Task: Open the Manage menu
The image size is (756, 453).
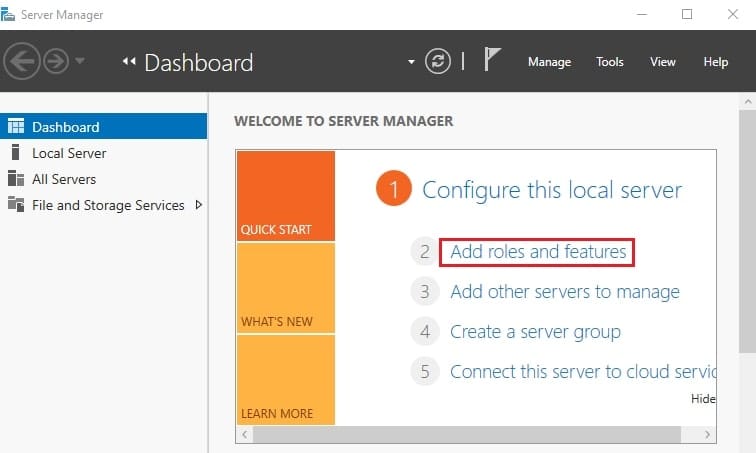Action: (x=549, y=62)
